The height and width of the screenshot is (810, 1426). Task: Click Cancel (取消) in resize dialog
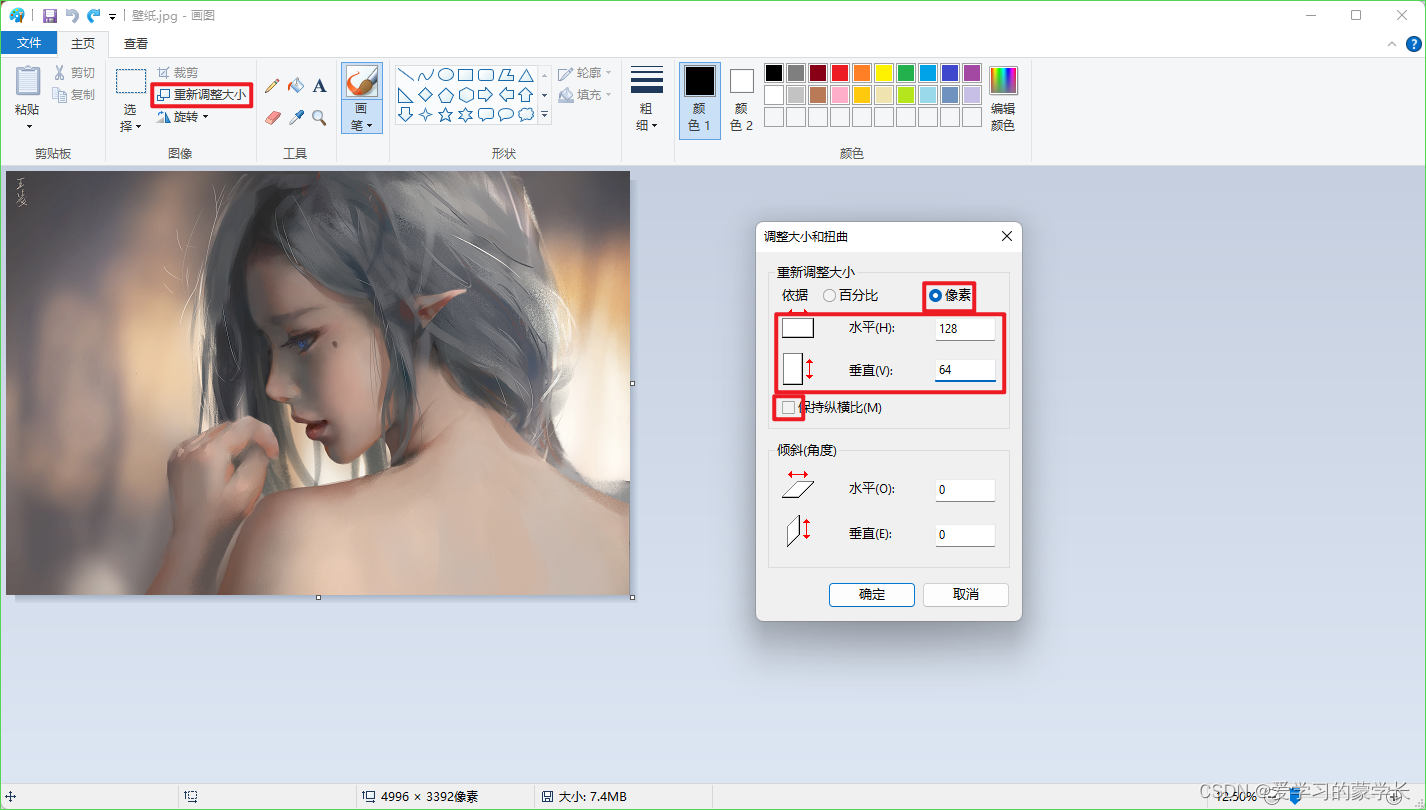click(x=966, y=594)
